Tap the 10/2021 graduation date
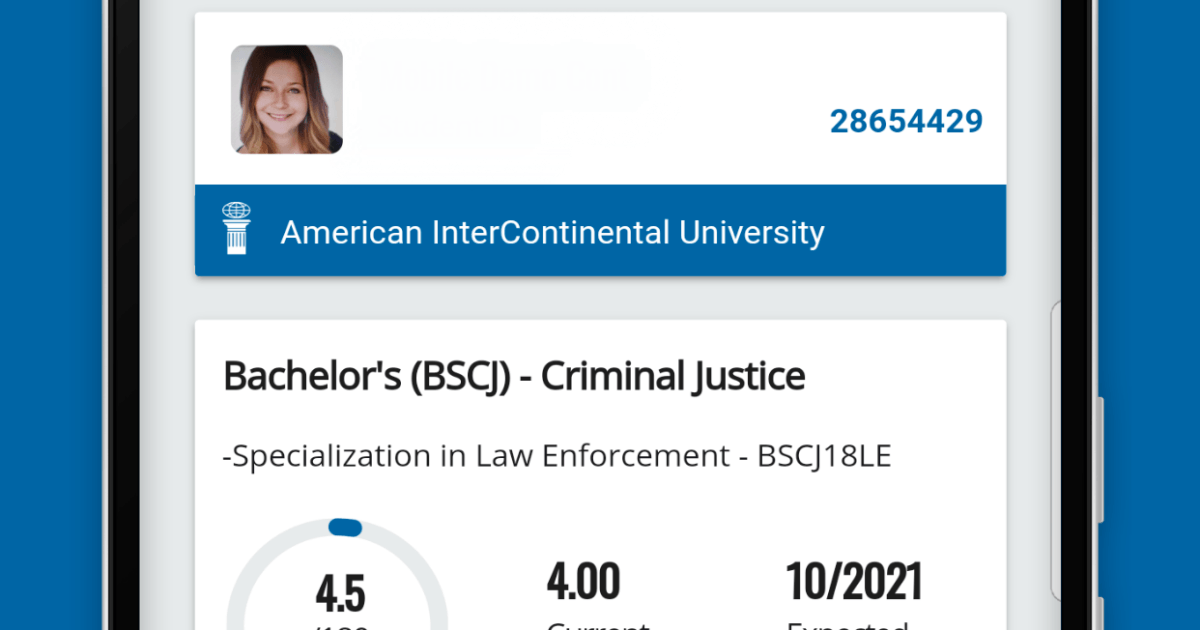This screenshot has width=1200, height=630. point(853,582)
